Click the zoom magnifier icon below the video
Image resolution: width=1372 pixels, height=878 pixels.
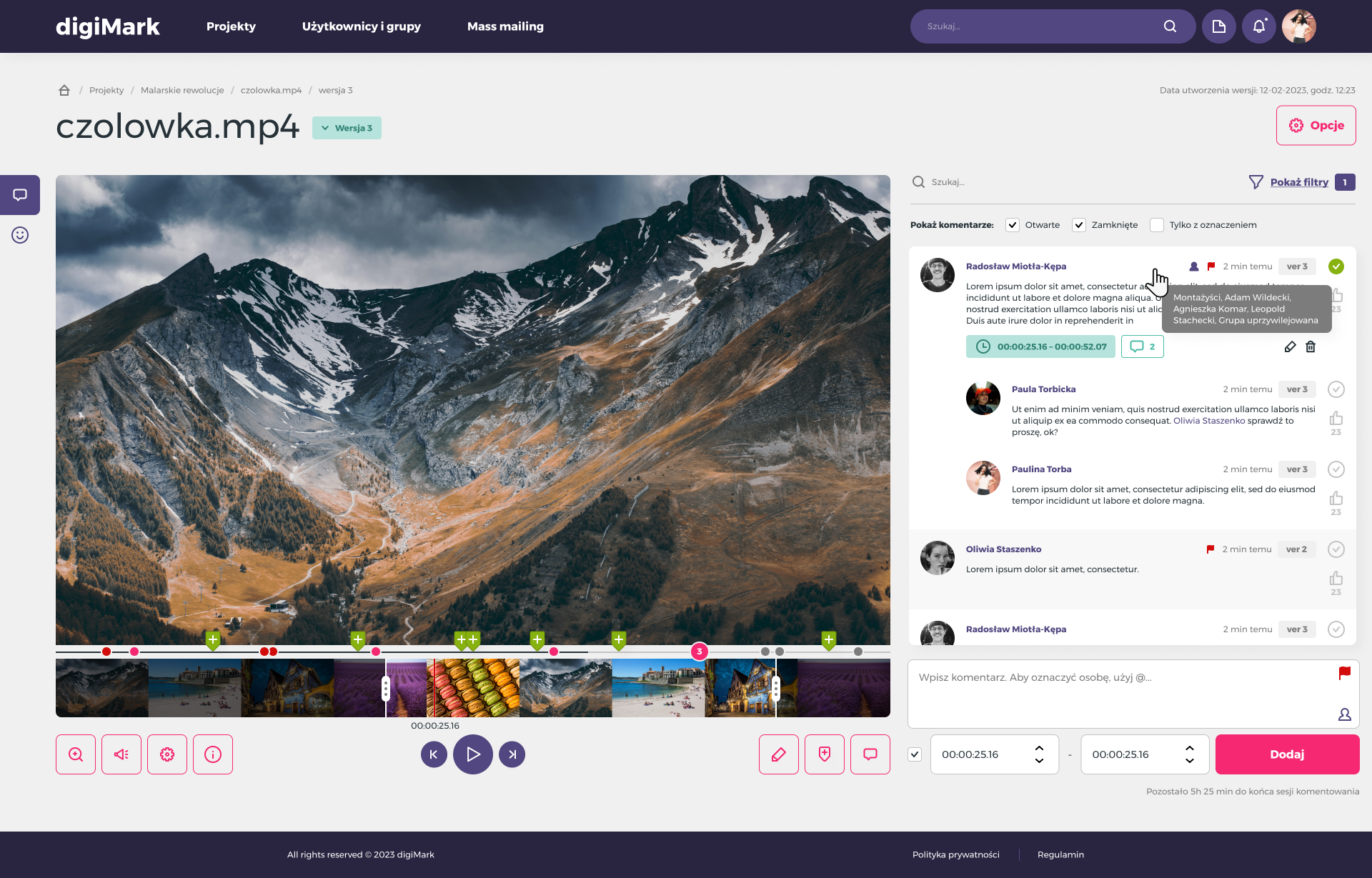76,754
